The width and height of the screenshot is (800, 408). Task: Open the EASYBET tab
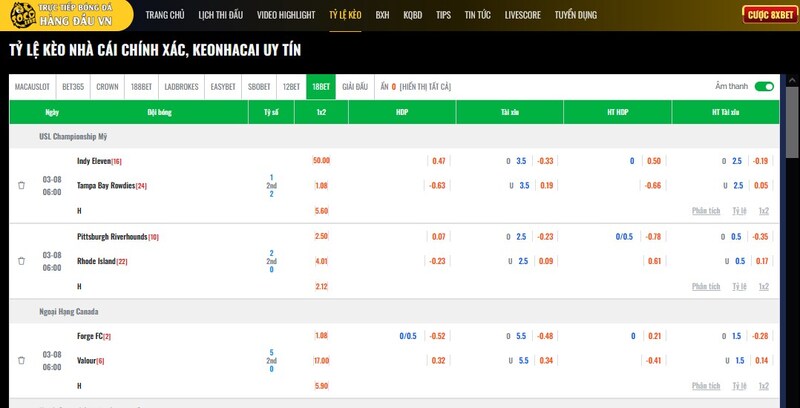point(223,87)
